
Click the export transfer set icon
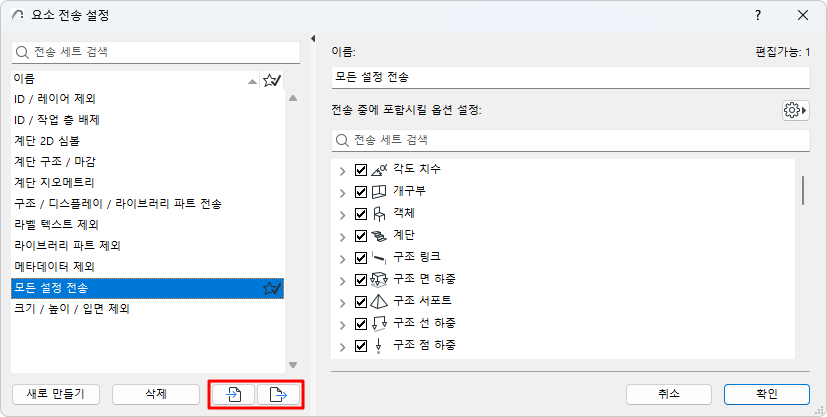[x=279, y=395]
